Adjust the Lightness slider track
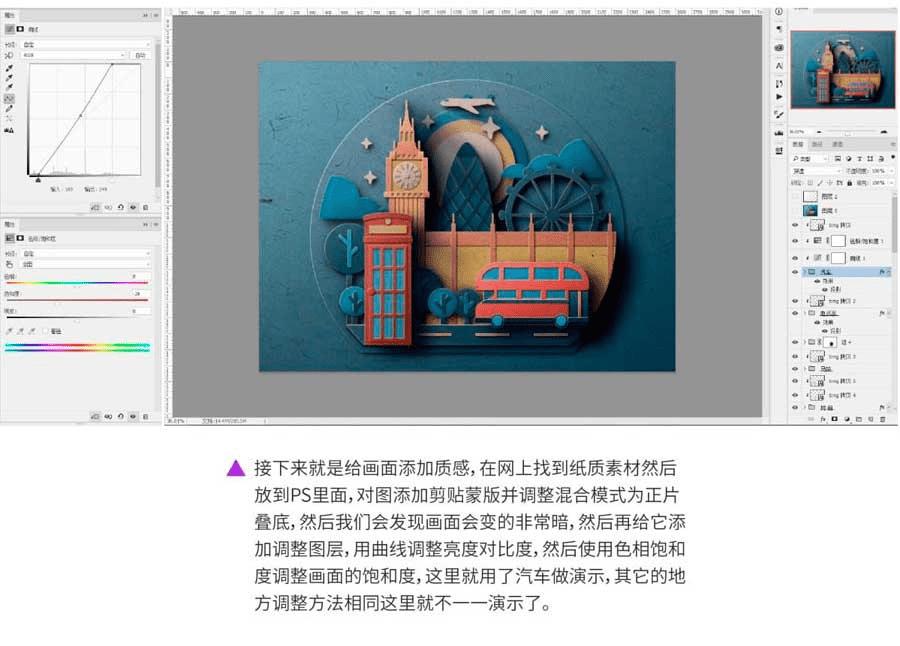 77,317
